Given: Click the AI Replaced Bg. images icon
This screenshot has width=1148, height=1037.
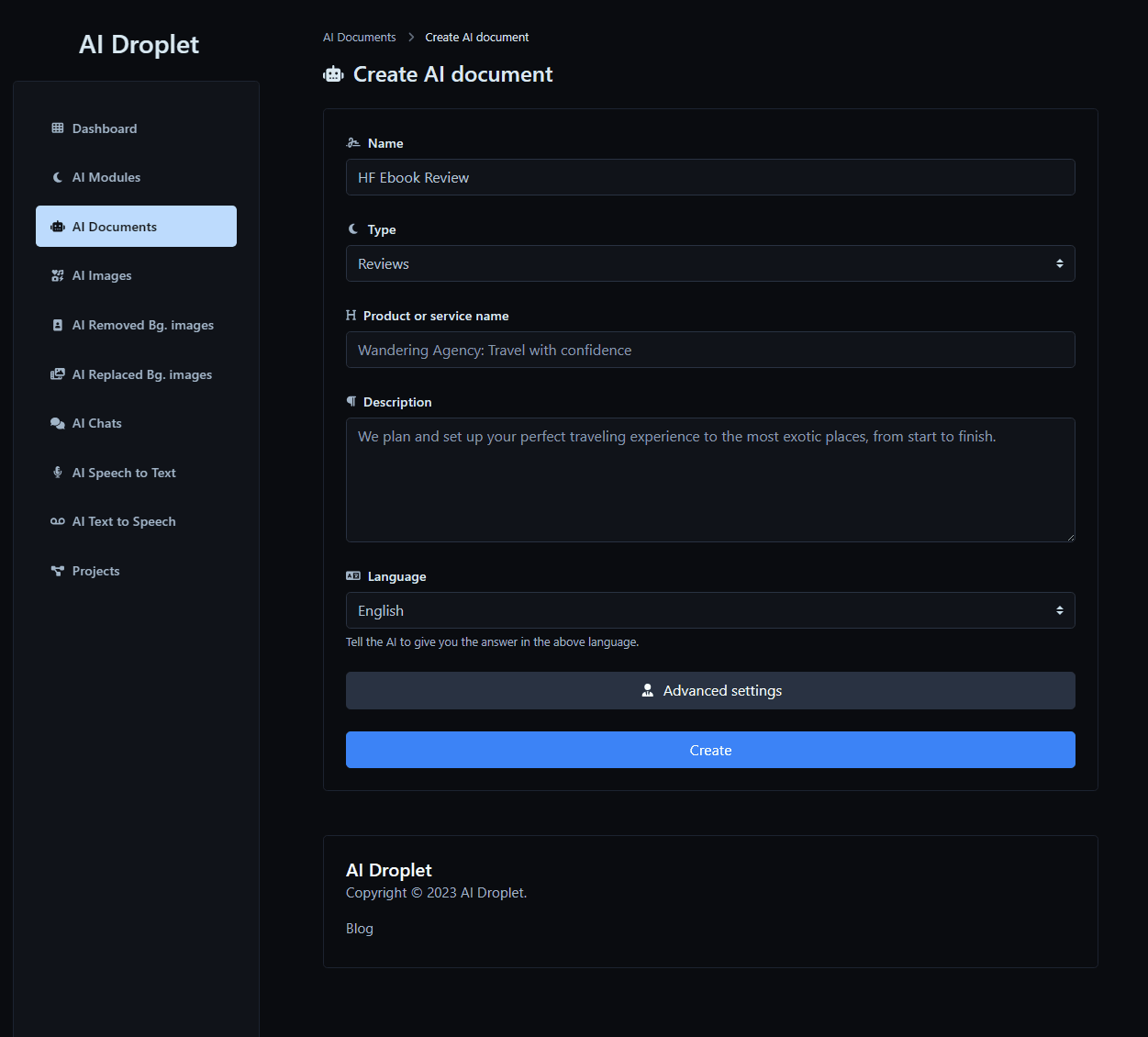Looking at the screenshot, I should [x=58, y=374].
